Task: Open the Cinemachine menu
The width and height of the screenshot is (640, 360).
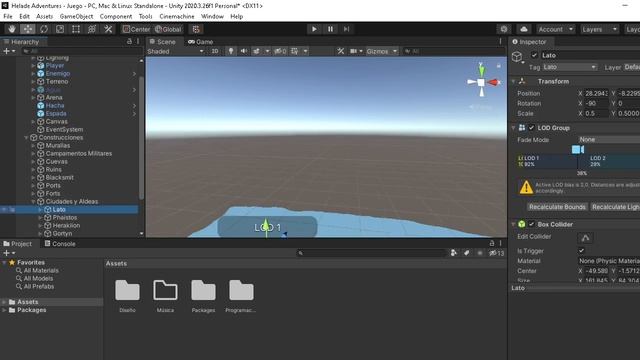Action: 177,16
